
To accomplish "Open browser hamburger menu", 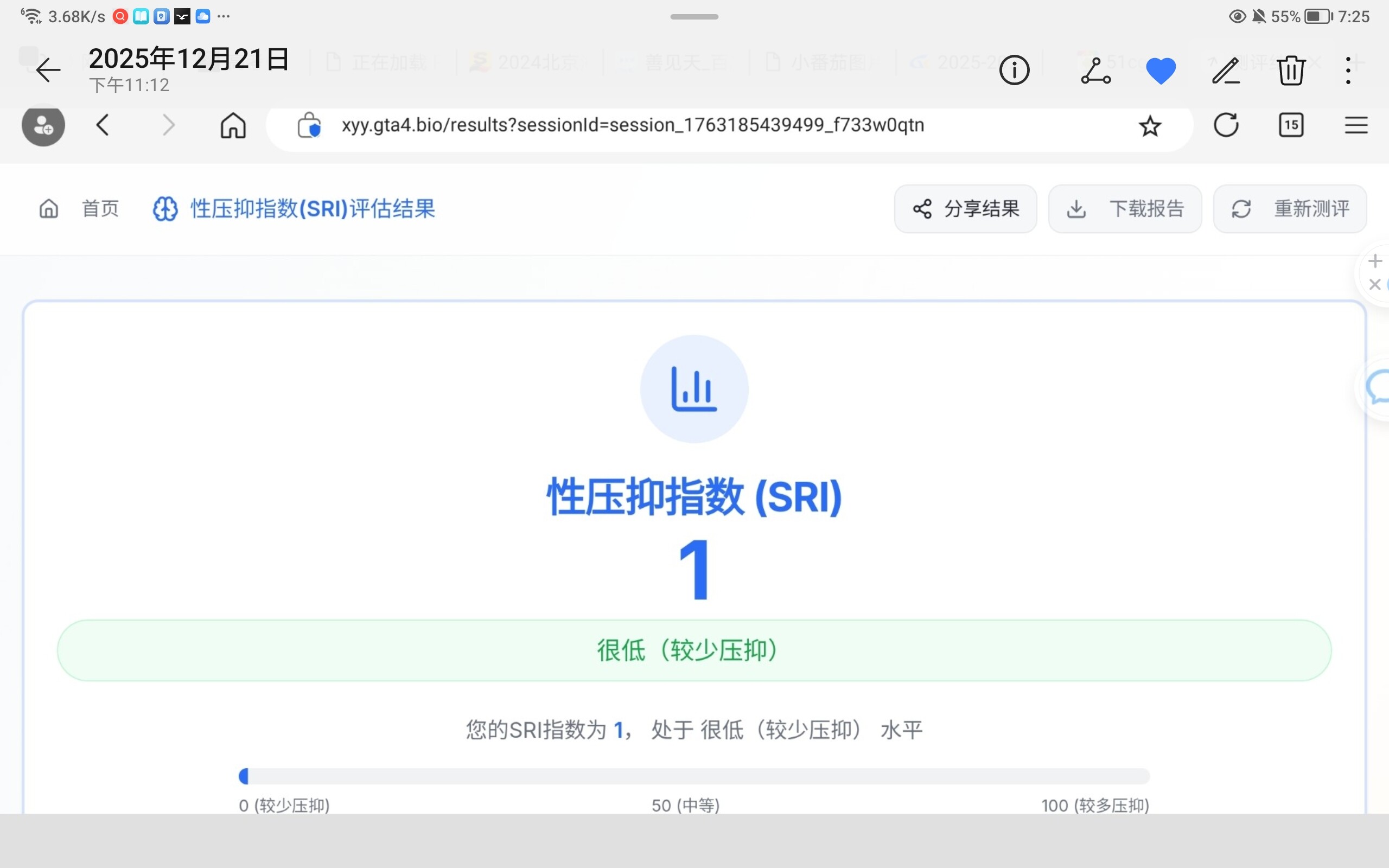I will [x=1356, y=125].
